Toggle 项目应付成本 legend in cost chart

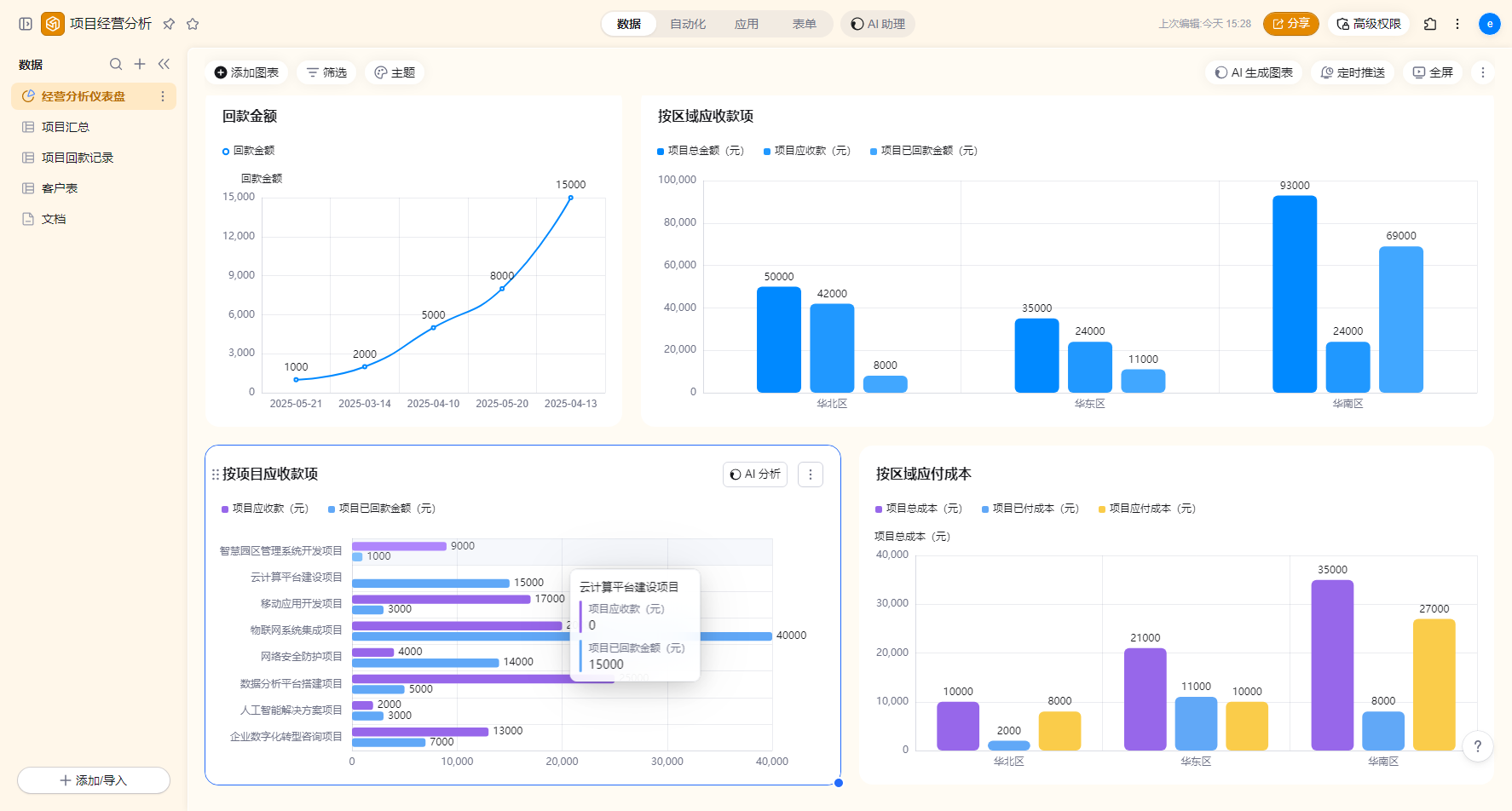coord(1146,509)
